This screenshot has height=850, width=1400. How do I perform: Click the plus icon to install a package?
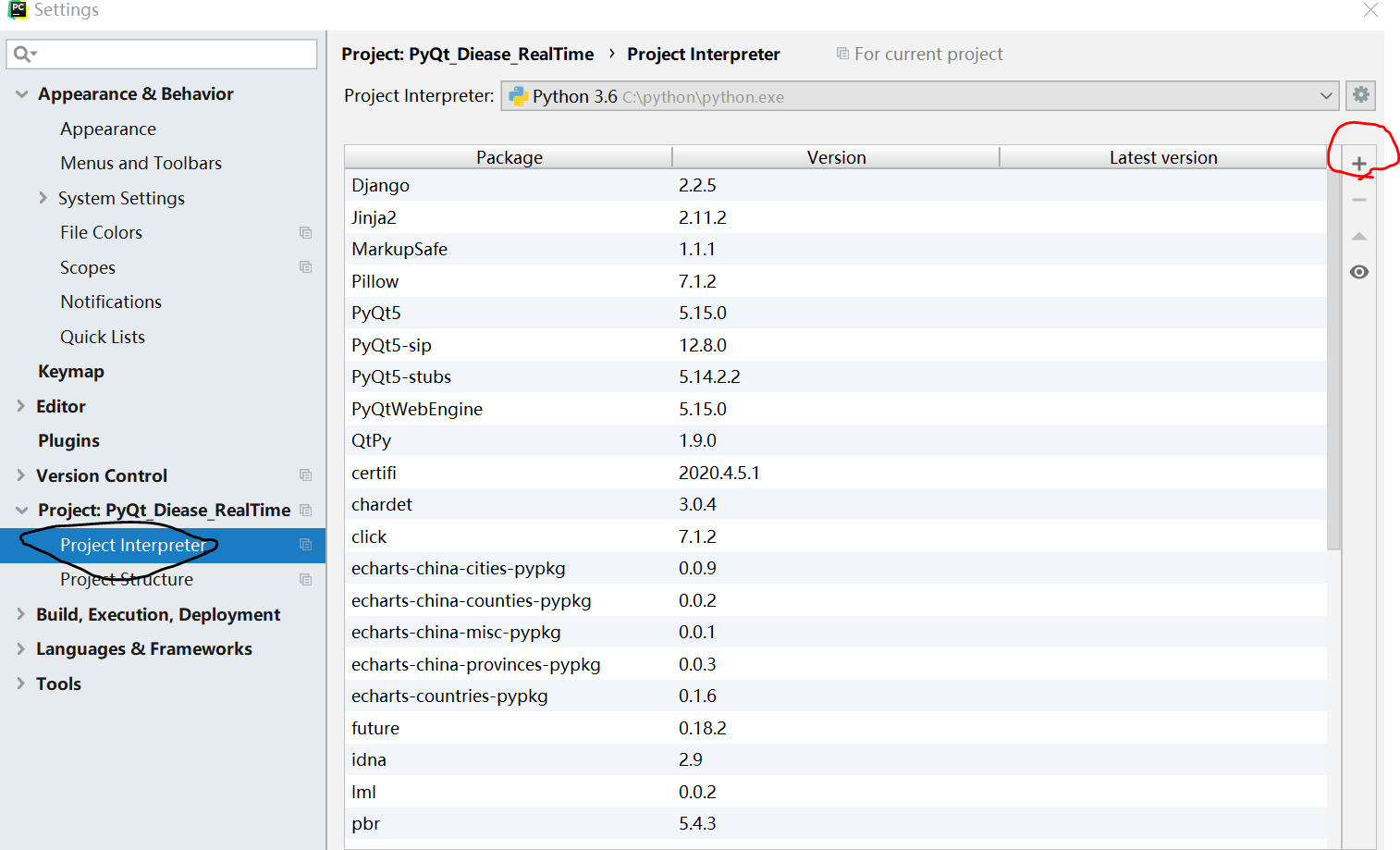(1359, 163)
